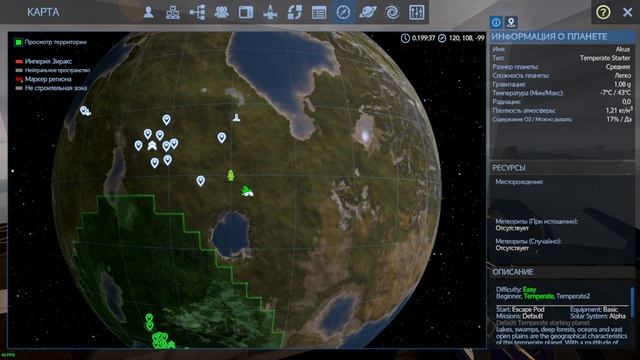640x360 pixels.
Task: Click the coordinates compass icon
Action: pos(442,38)
